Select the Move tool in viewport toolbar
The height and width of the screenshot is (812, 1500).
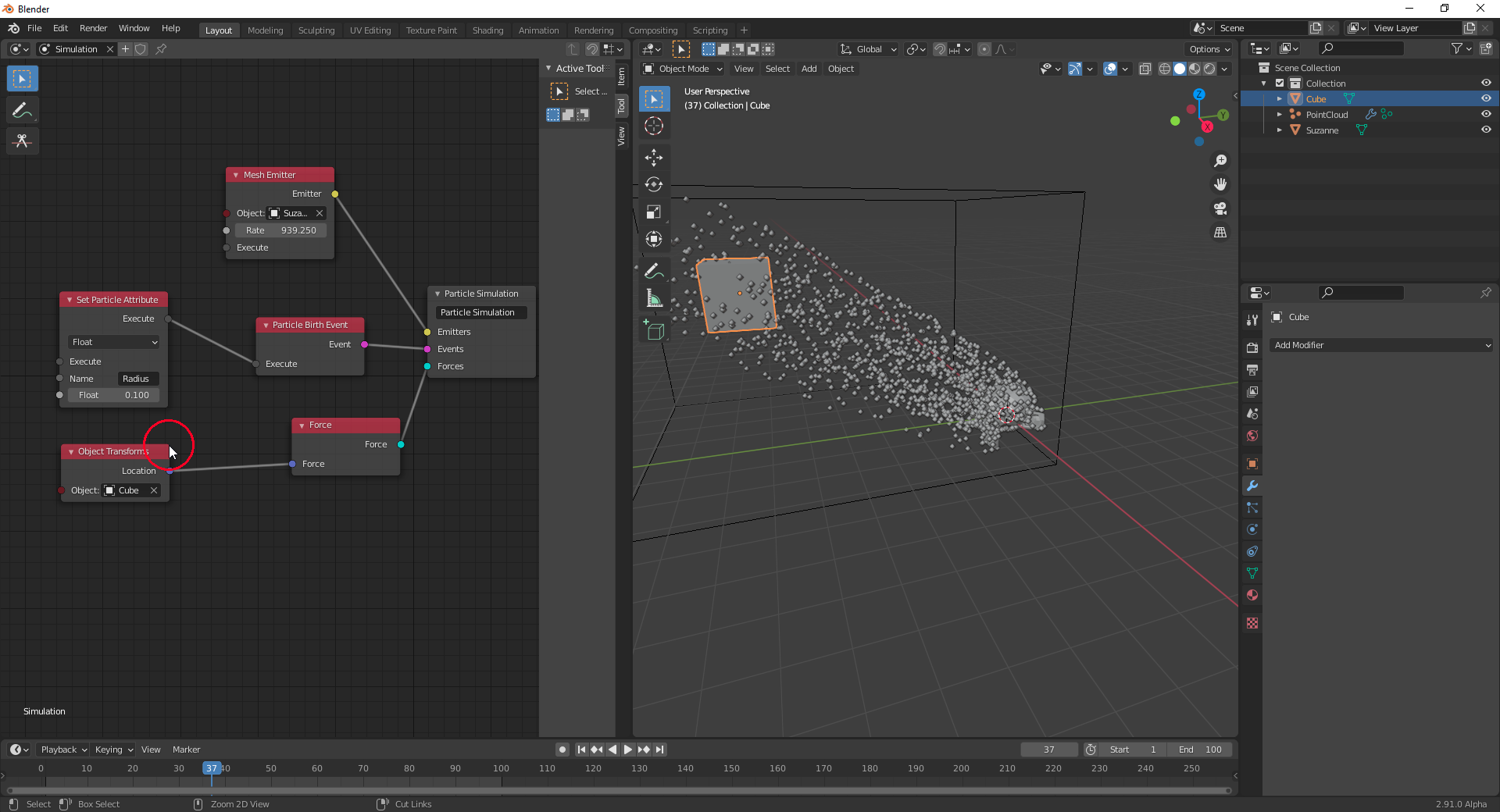654,158
